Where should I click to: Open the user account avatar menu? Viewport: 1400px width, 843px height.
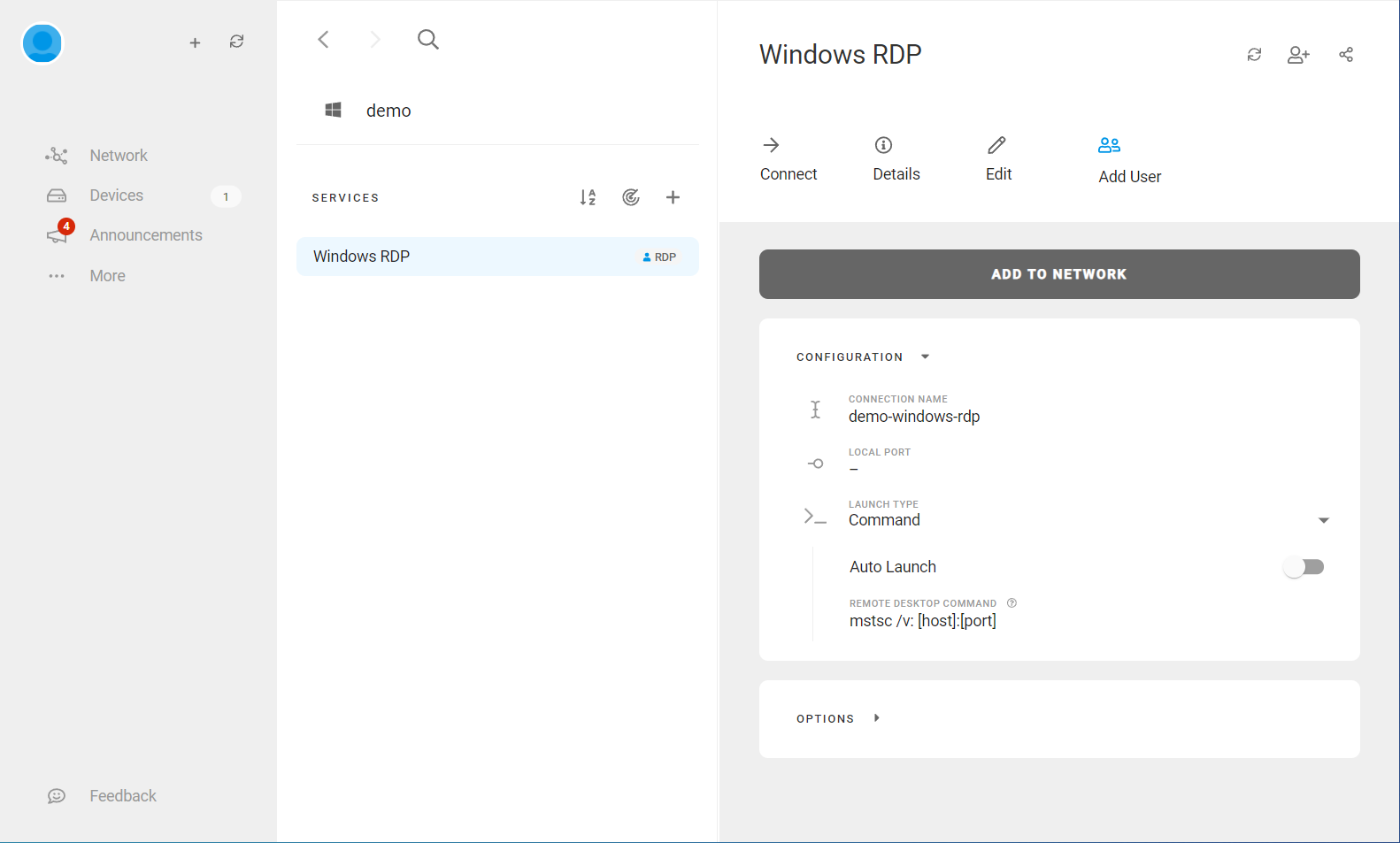pyautogui.click(x=42, y=42)
